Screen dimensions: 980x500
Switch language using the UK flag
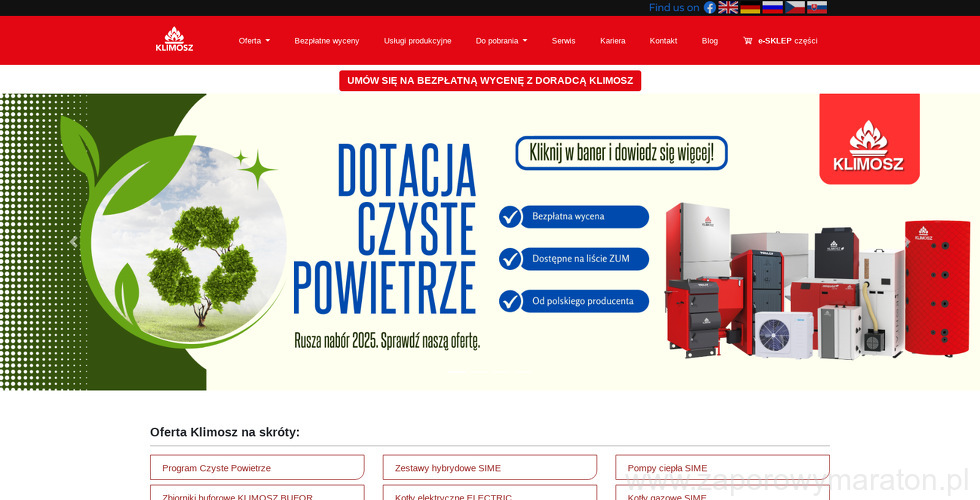[x=728, y=8]
